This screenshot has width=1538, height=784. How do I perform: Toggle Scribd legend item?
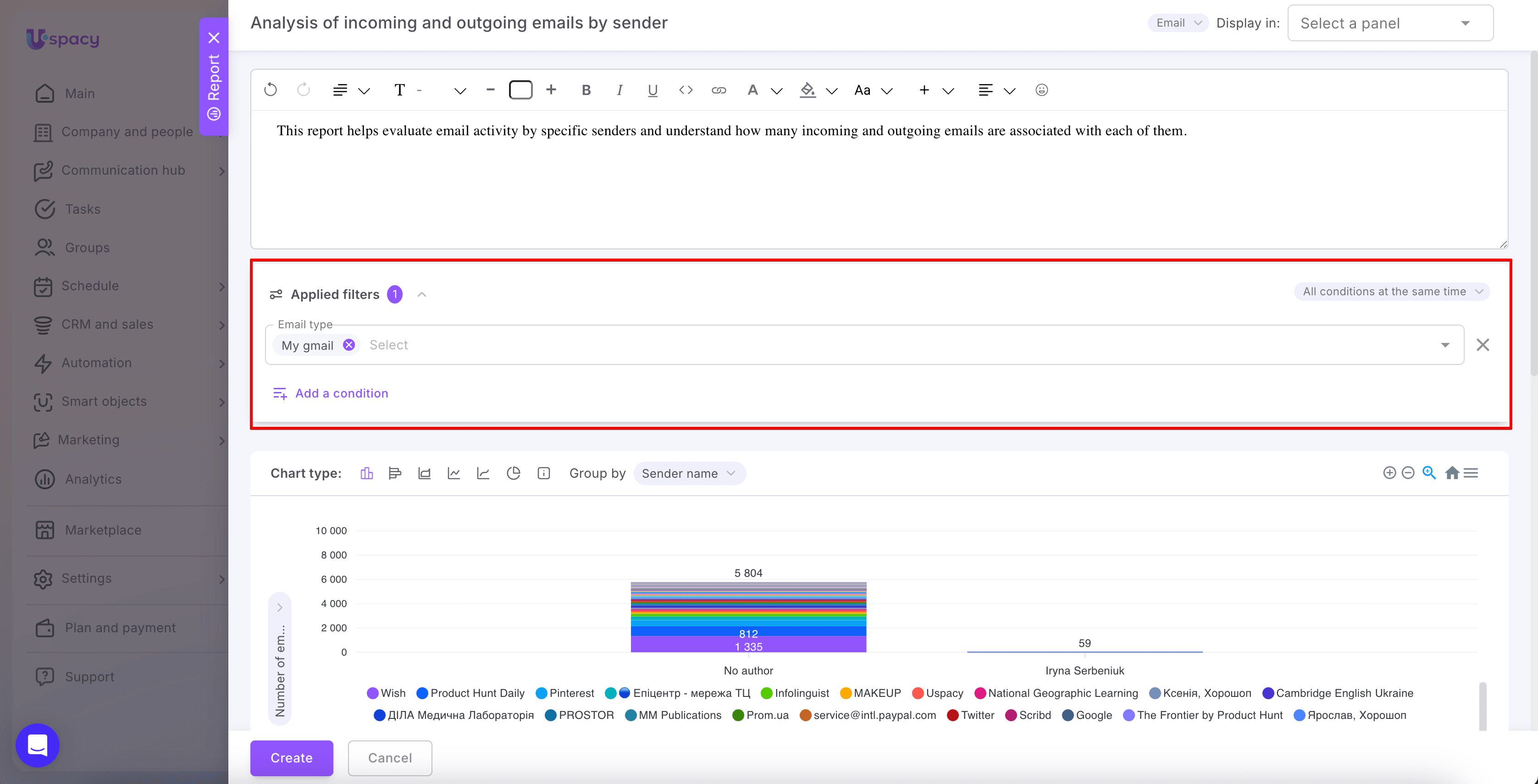[1028, 715]
